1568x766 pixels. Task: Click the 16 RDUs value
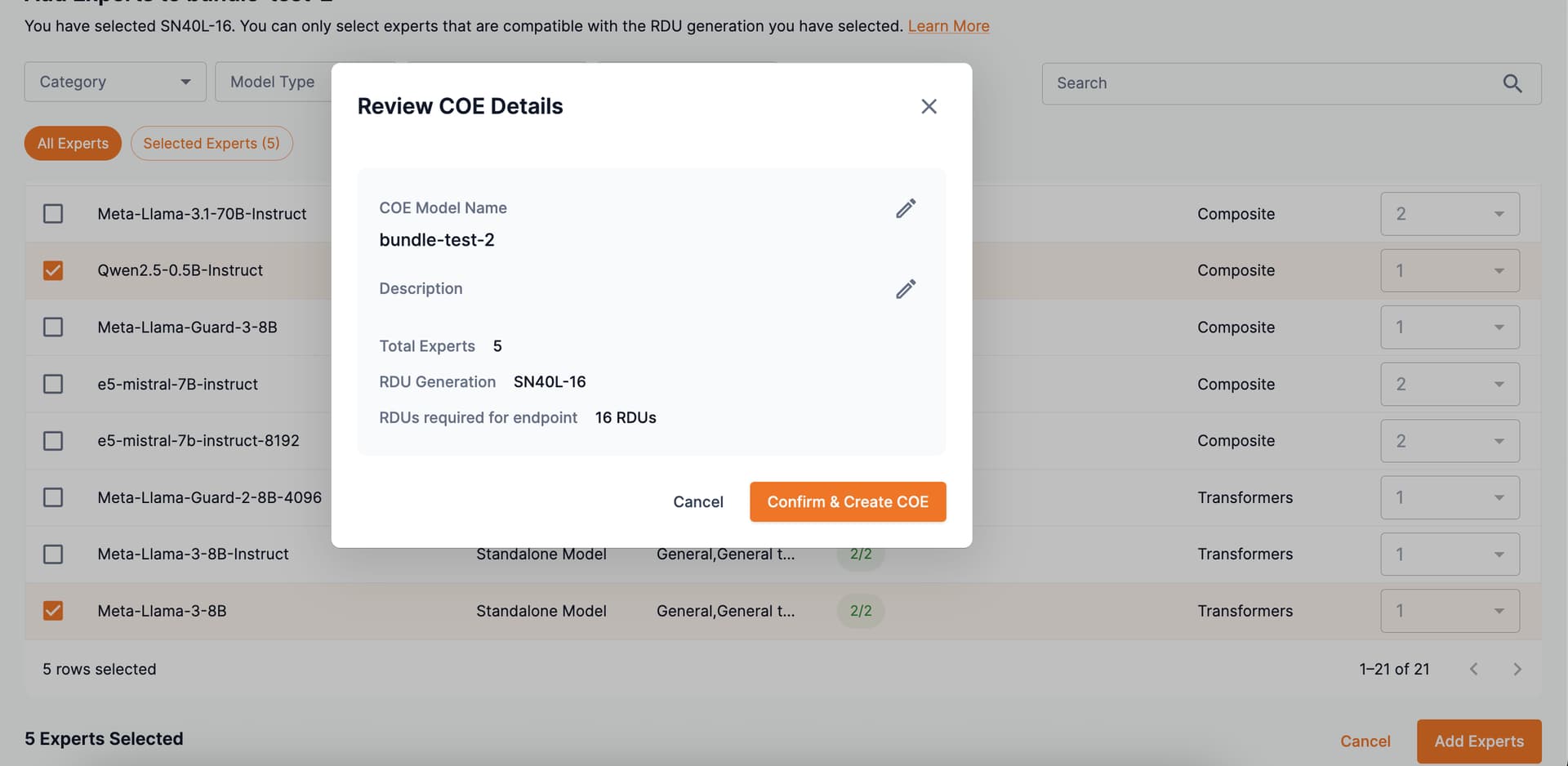[x=626, y=418]
